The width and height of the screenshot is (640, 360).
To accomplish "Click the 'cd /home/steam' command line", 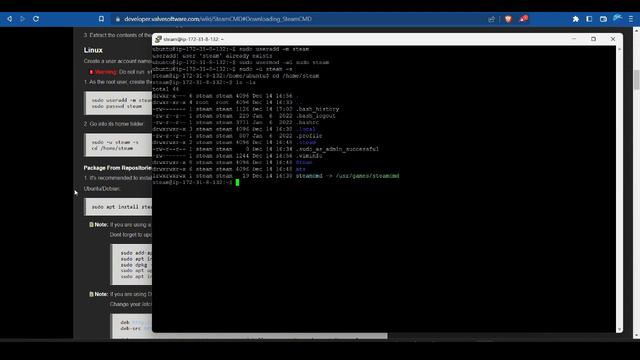I will [x=236, y=76].
